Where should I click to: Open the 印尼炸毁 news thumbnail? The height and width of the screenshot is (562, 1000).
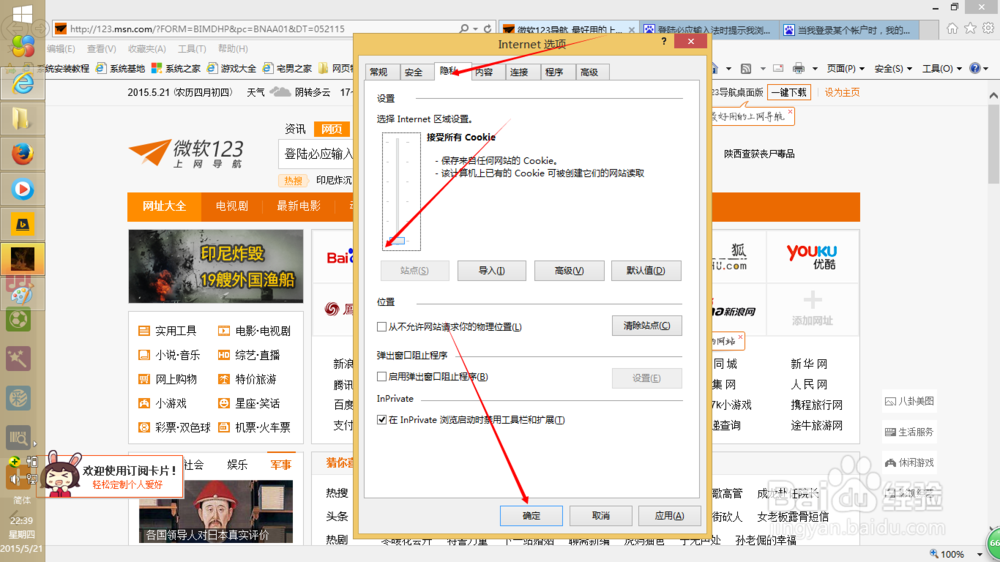tap(216, 266)
